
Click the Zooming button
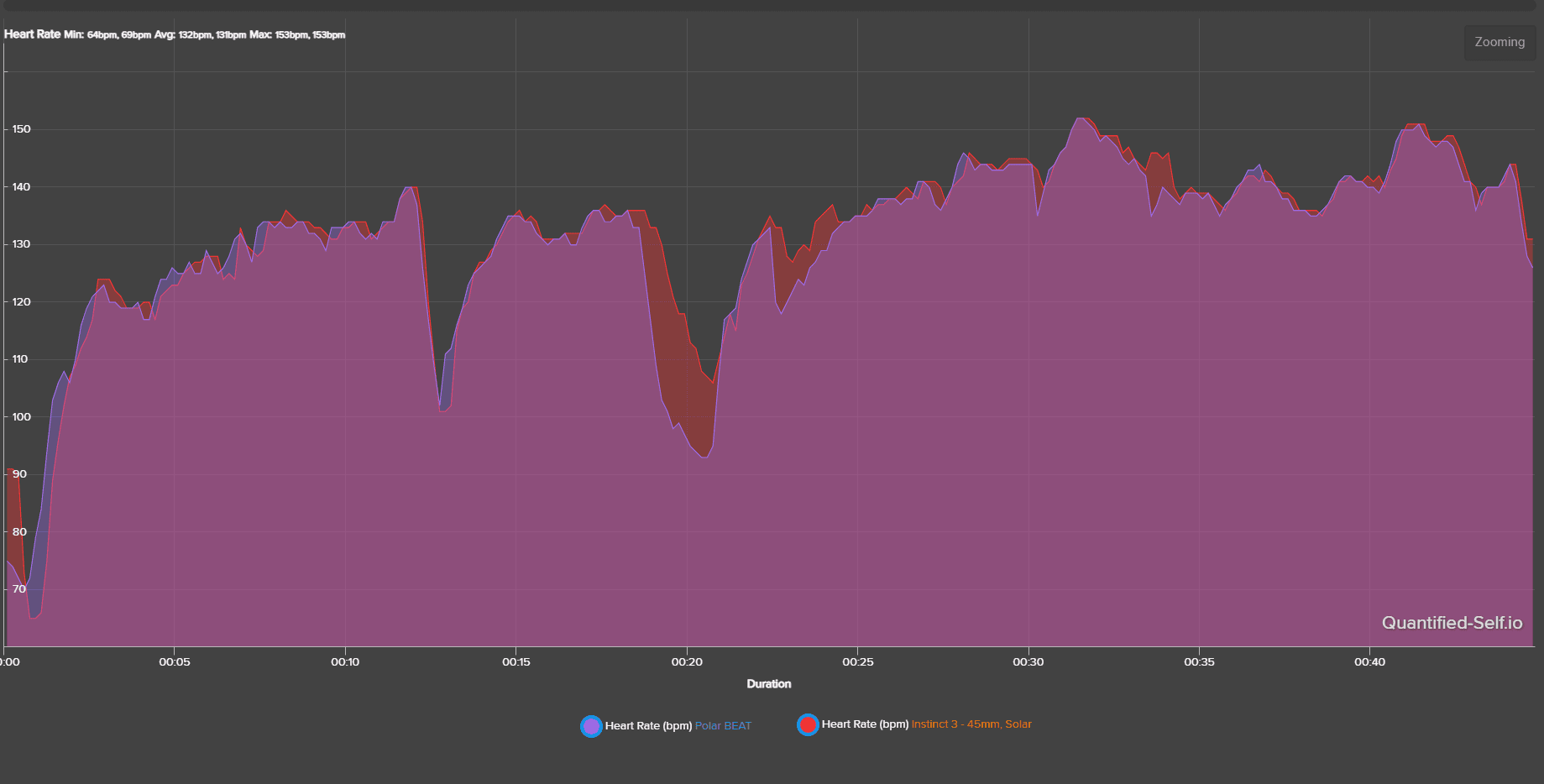coord(1500,42)
